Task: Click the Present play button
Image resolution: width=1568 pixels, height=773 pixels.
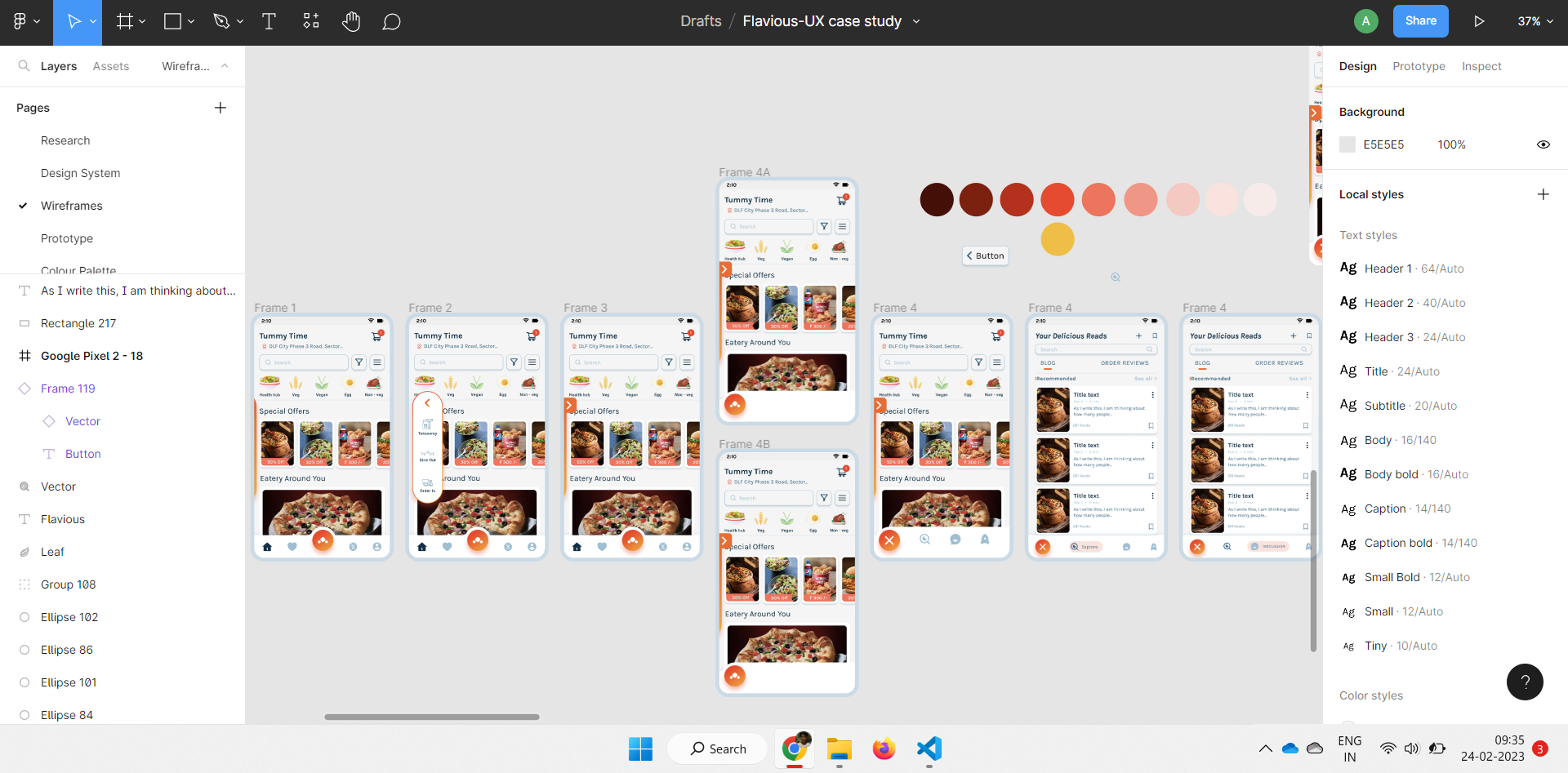Action: [x=1479, y=21]
